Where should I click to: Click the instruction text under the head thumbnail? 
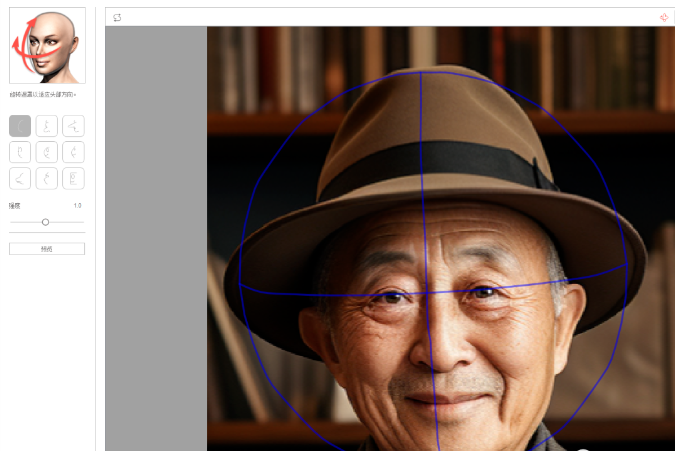pos(43,95)
